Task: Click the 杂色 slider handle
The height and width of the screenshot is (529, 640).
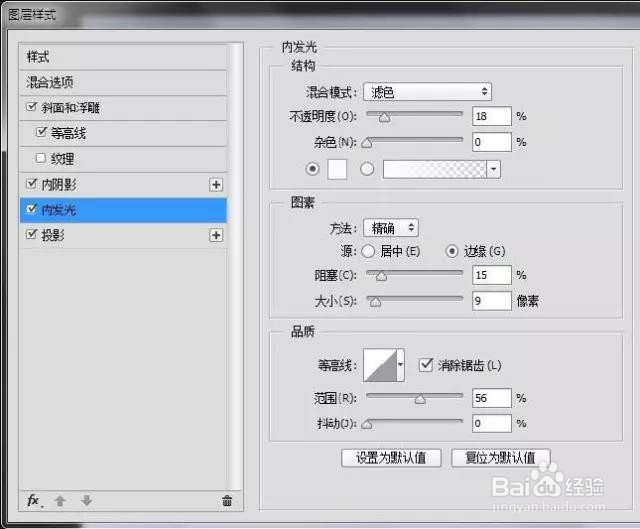Action: pyautogui.click(x=367, y=143)
